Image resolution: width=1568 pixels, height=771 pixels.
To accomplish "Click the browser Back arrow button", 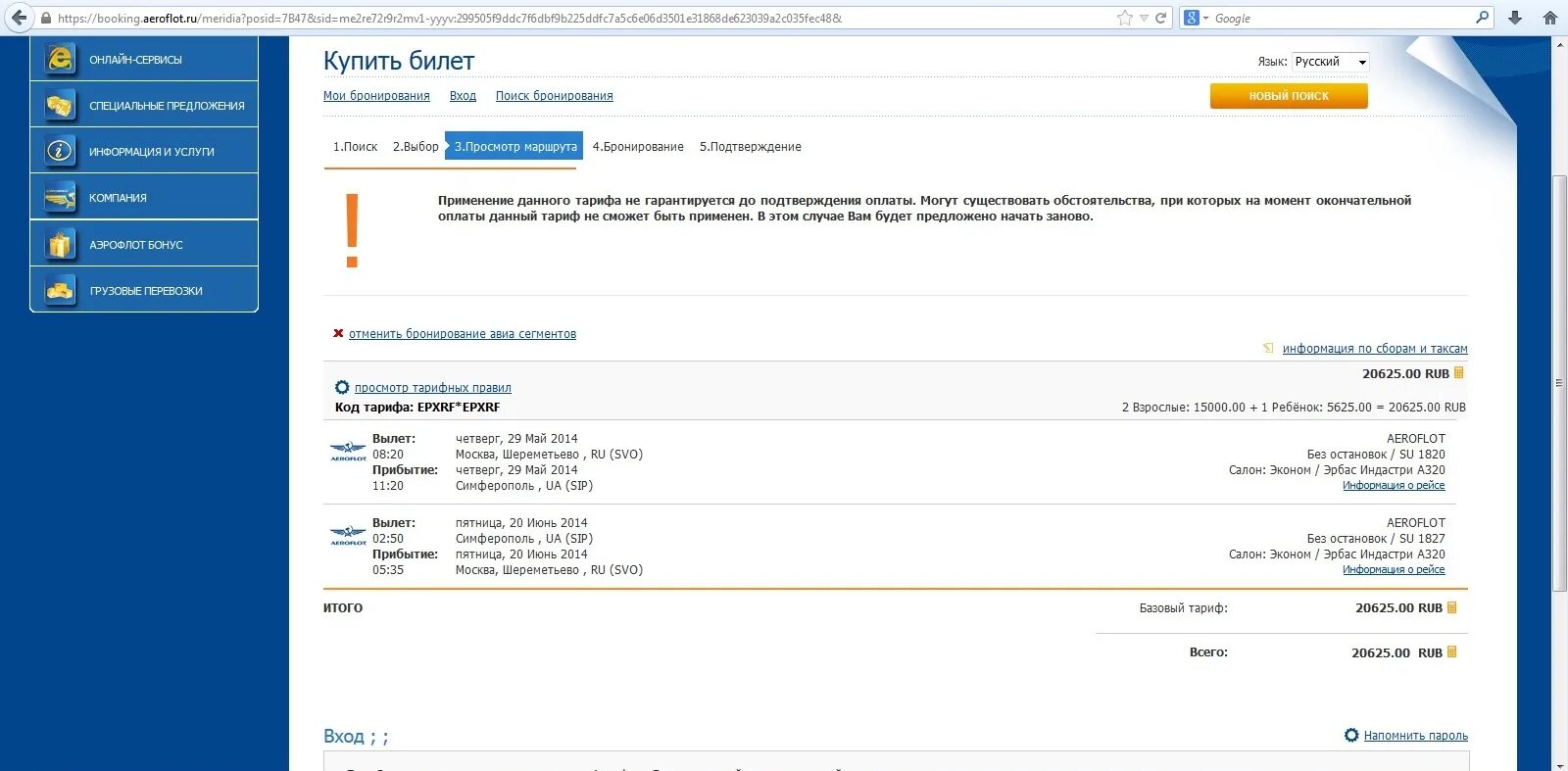I will 20,18.
